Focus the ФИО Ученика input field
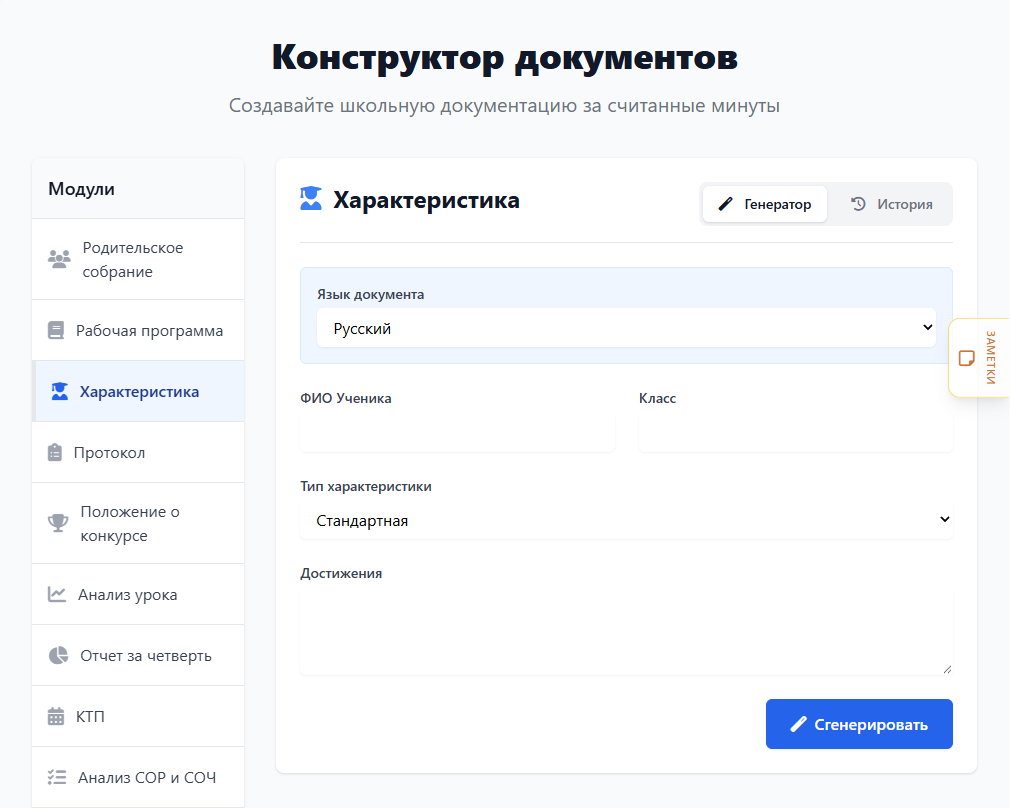The width and height of the screenshot is (1010, 808). point(457,432)
